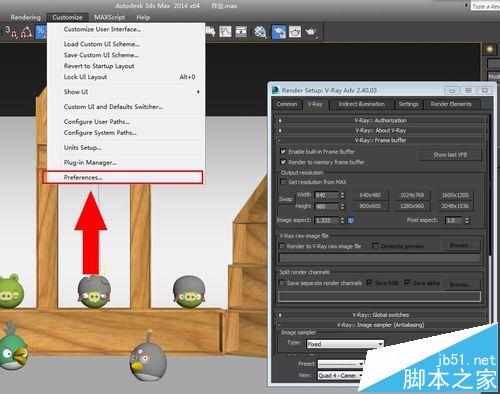Image resolution: width=500 pixels, height=394 pixels.
Task: Open the Image sampler Type dropdown
Action: [345, 344]
